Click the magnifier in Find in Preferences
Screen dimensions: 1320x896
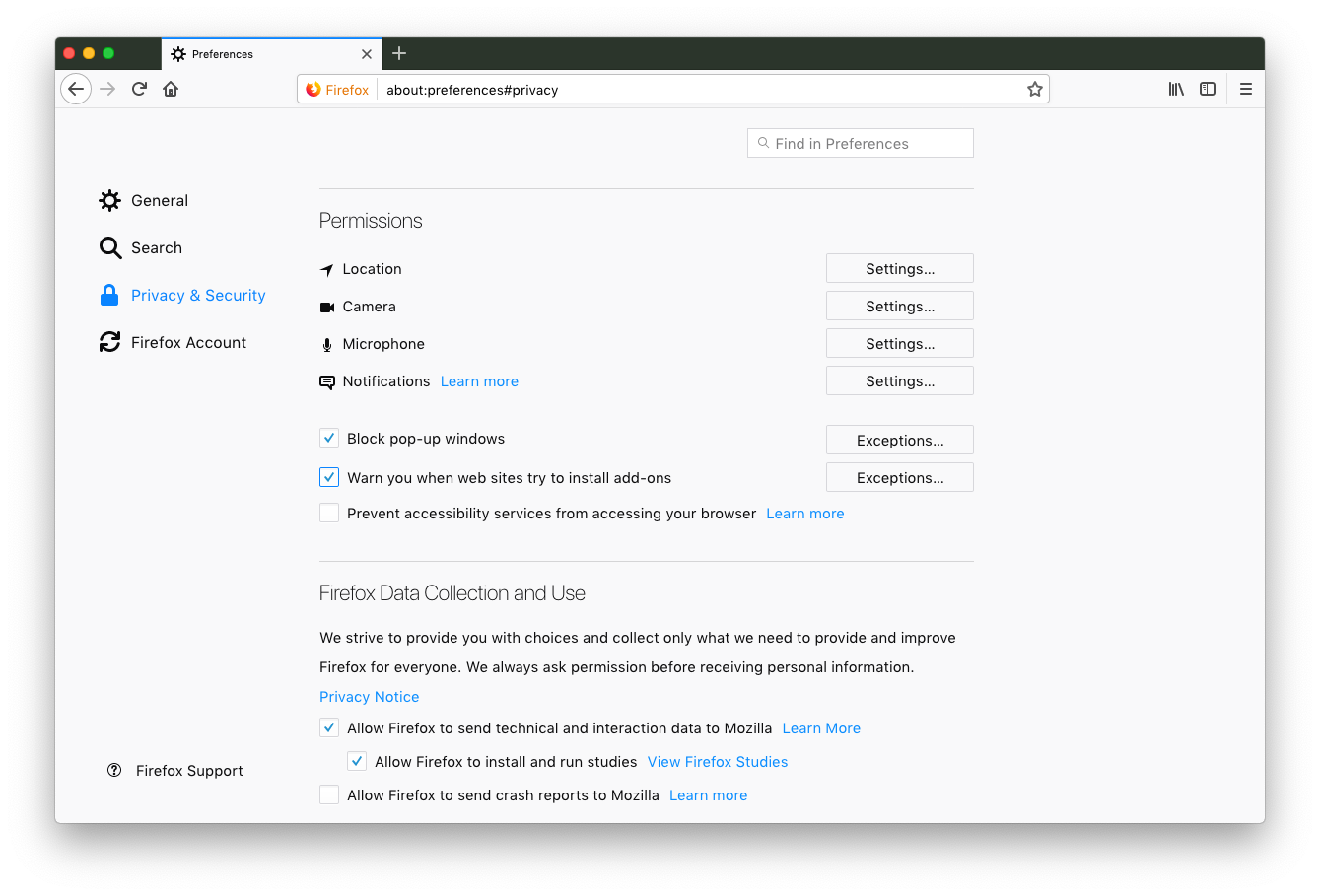pyautogui.click(x=763, y=143)
